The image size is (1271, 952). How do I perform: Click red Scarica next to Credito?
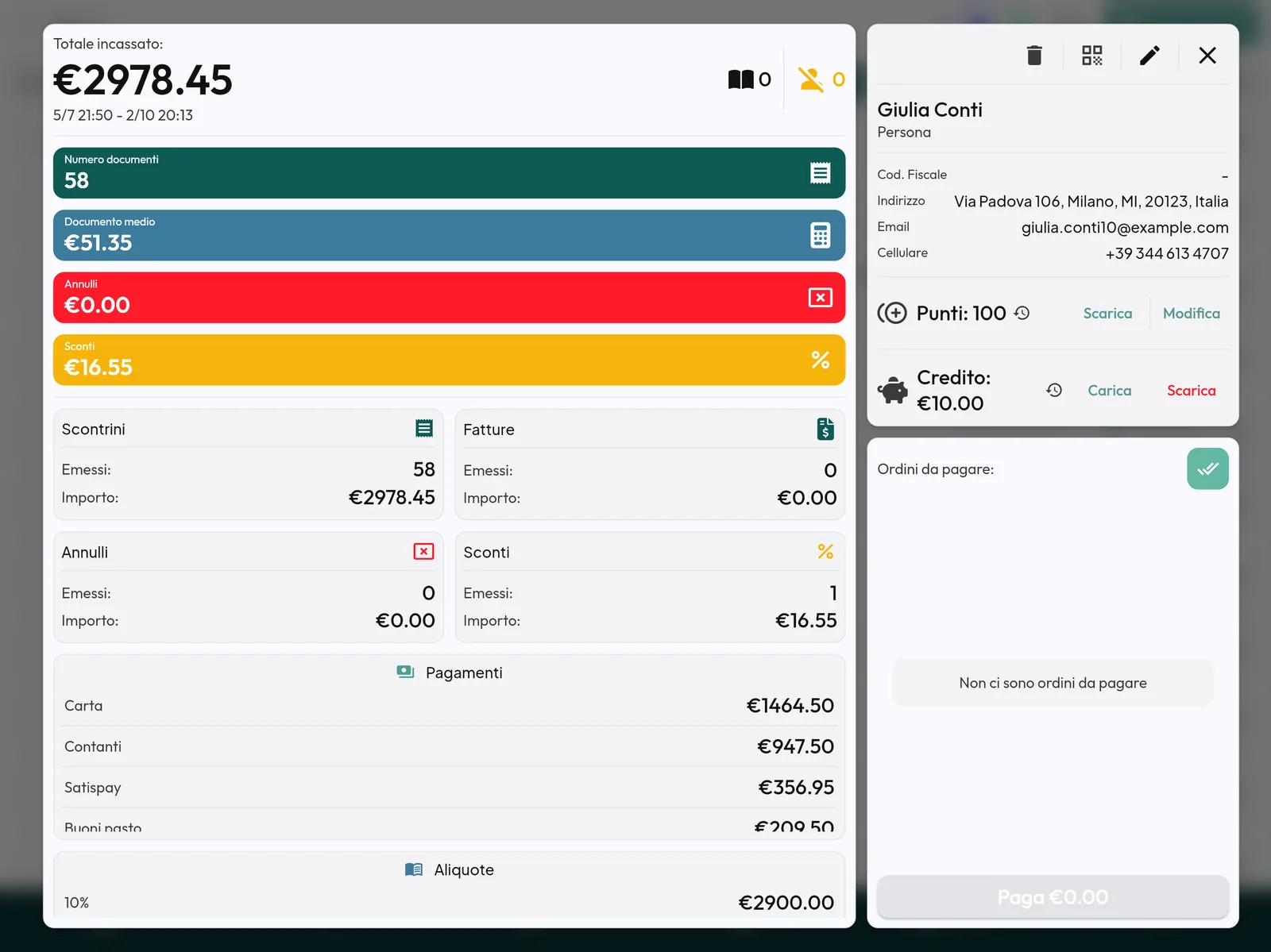(x=1191, y=390)
